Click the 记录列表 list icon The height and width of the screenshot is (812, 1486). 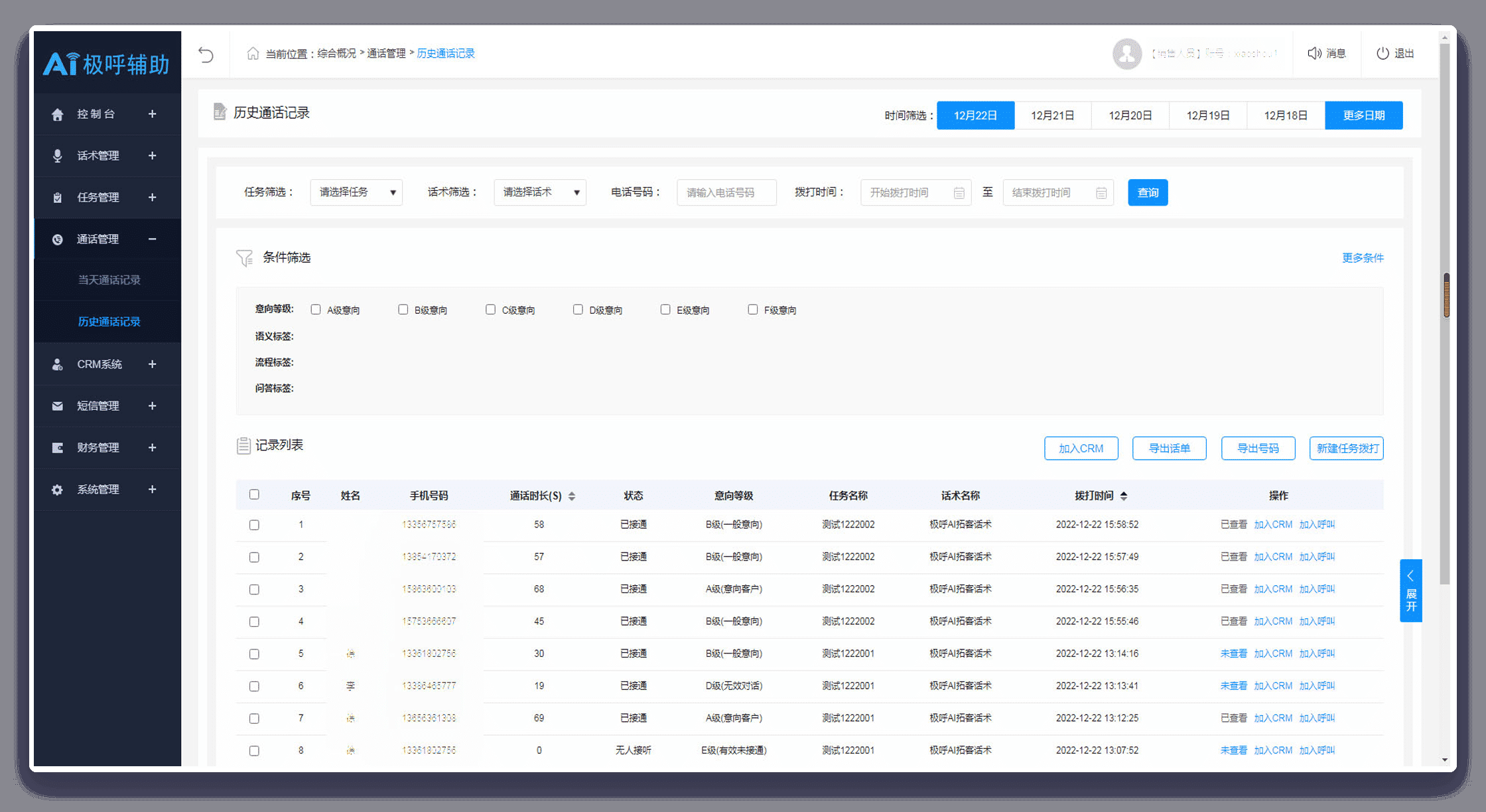[243, 445]
